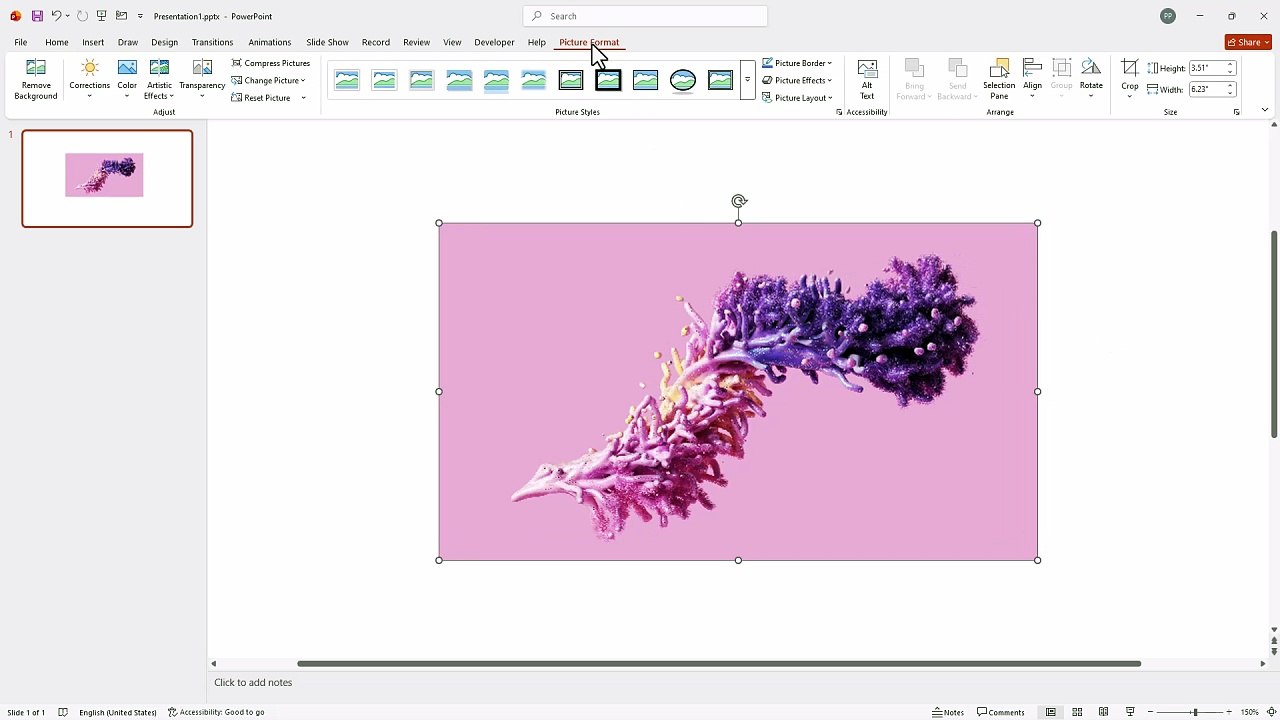Screen dimensions: 1280x720
Task: Customize Quick Access Toolbar dropdown
Action: pos(140,16)
